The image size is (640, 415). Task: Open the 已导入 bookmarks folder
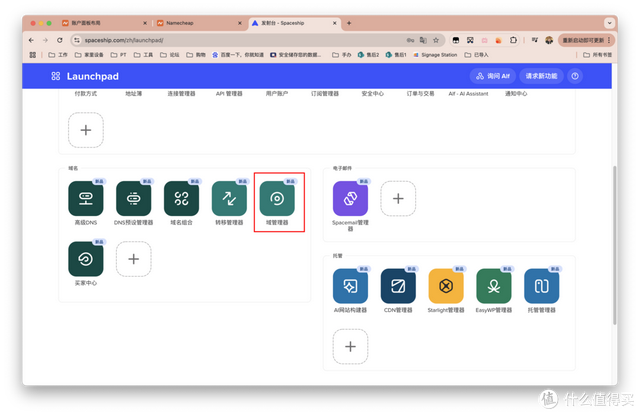pyautogui.click(x=476, y=55)
